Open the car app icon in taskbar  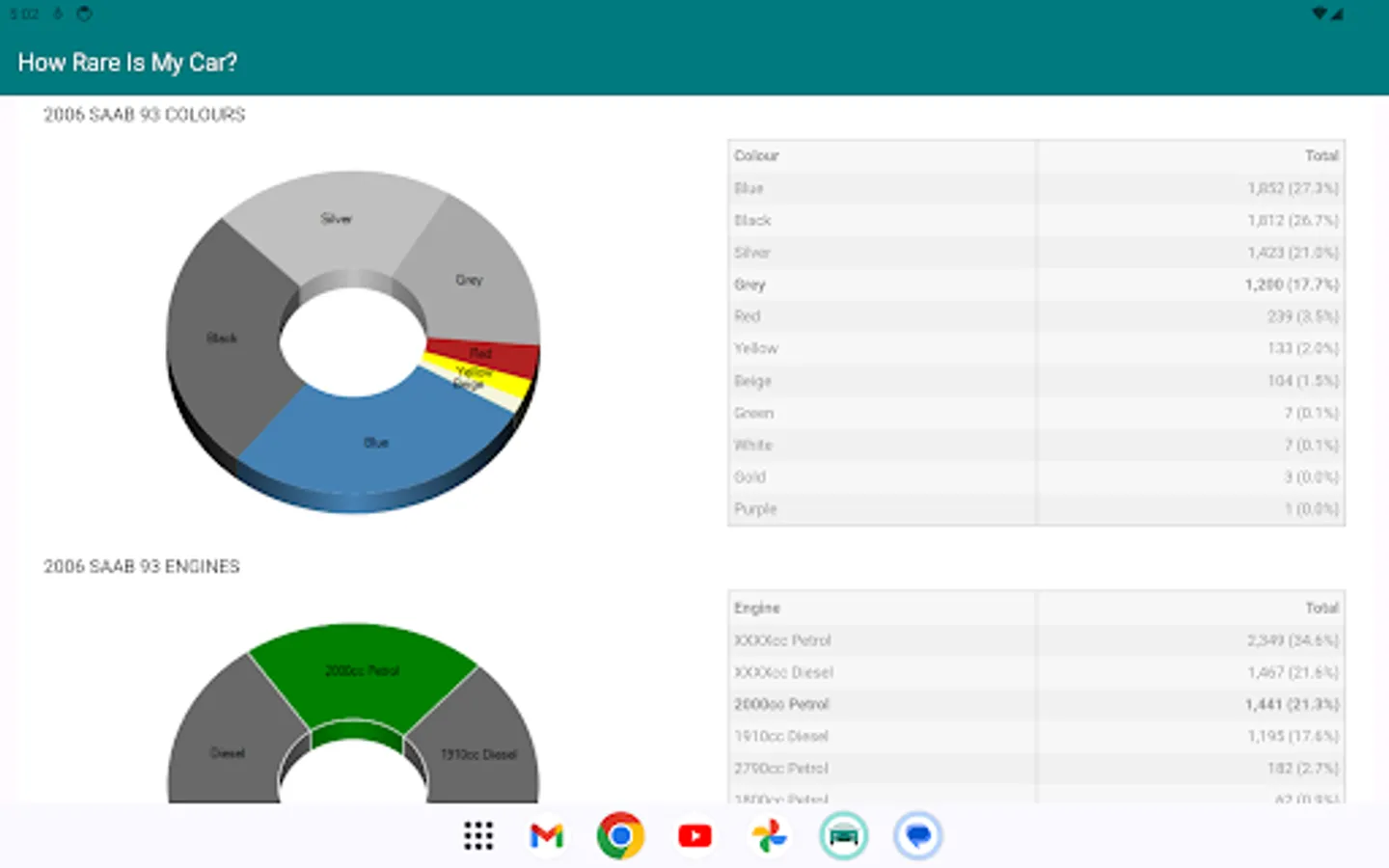coord(843,836)
